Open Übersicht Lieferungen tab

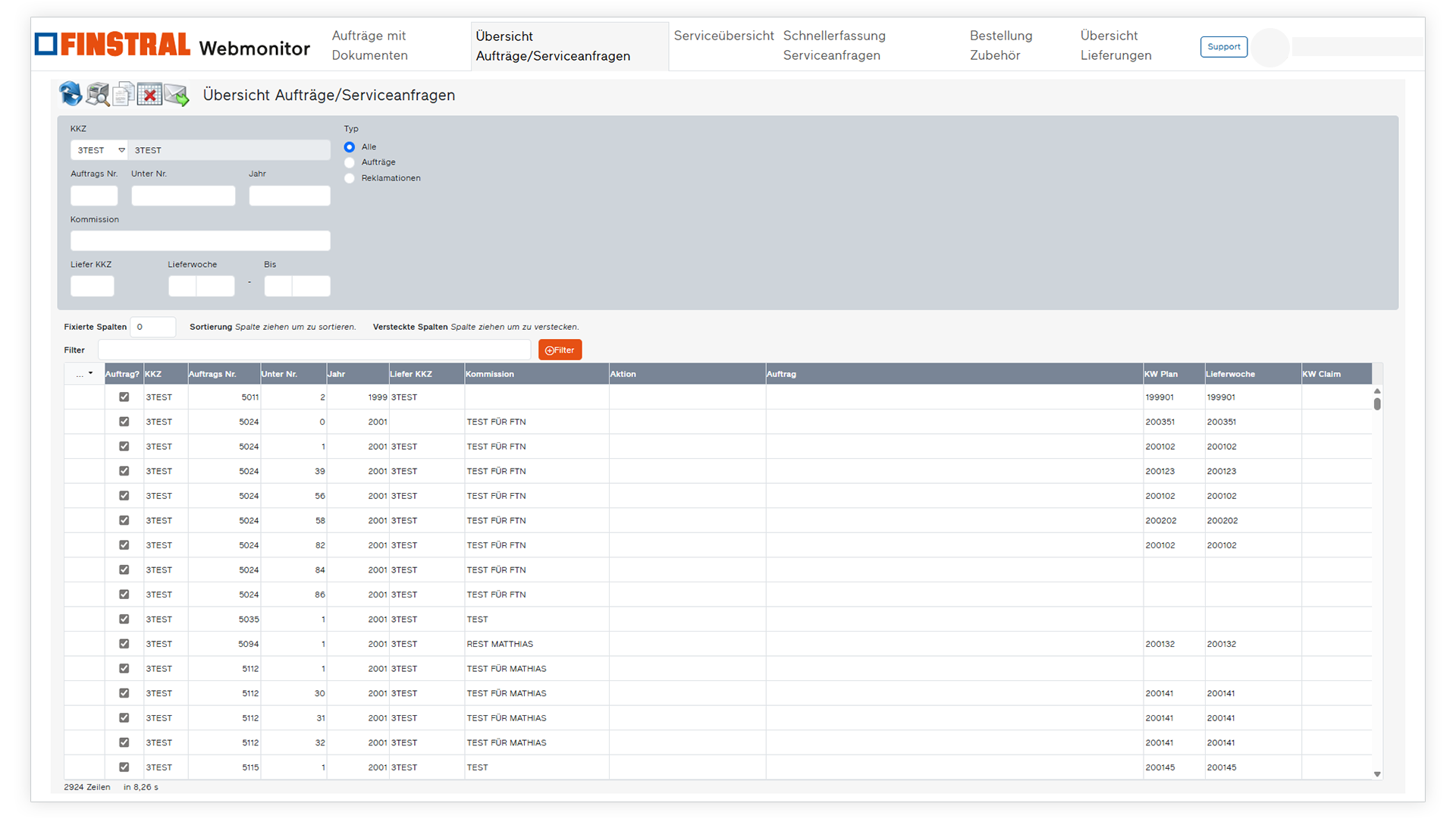tap(1116, 45)
